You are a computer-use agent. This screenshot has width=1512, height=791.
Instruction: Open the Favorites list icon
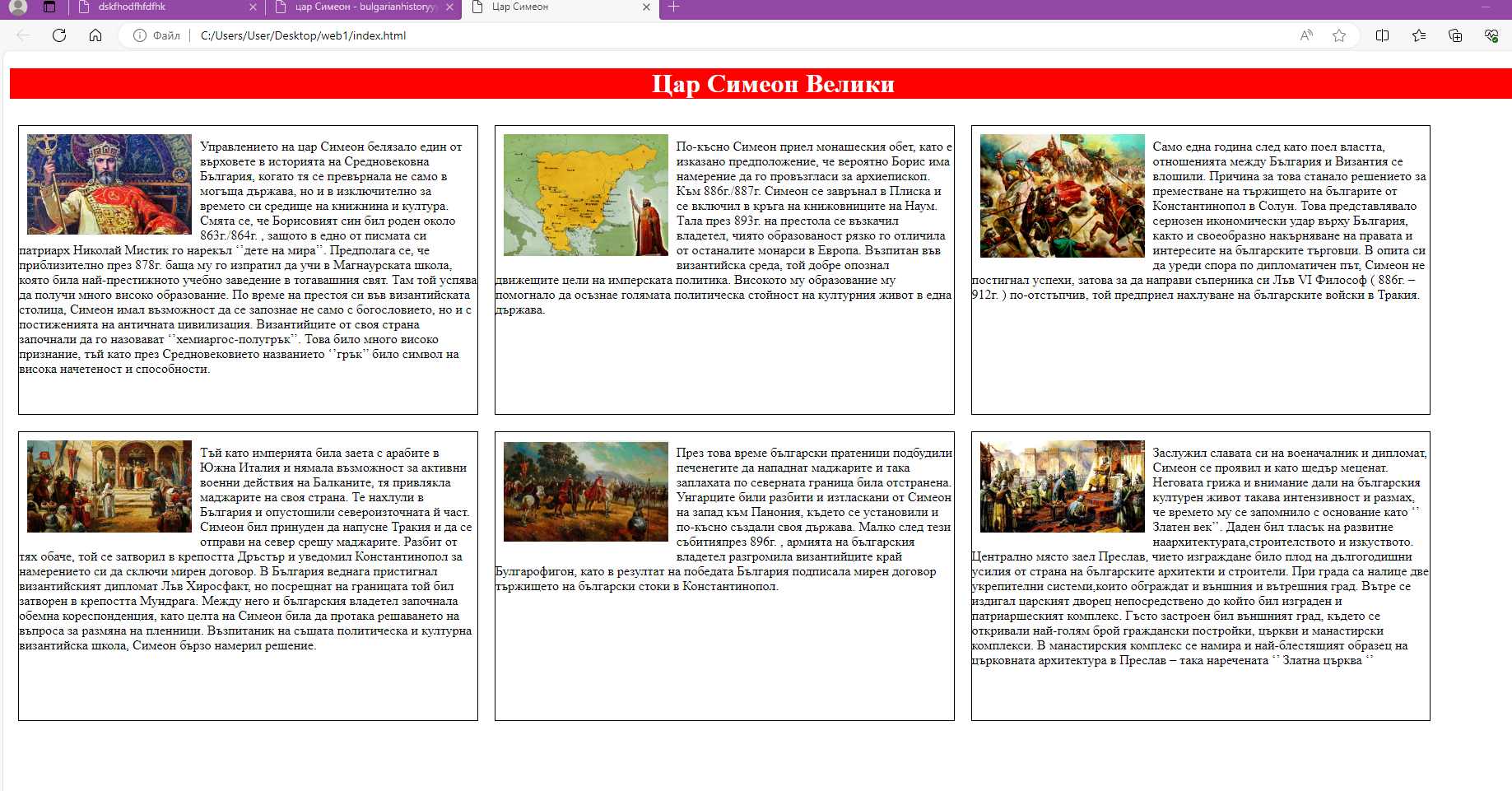(1419, 35)
